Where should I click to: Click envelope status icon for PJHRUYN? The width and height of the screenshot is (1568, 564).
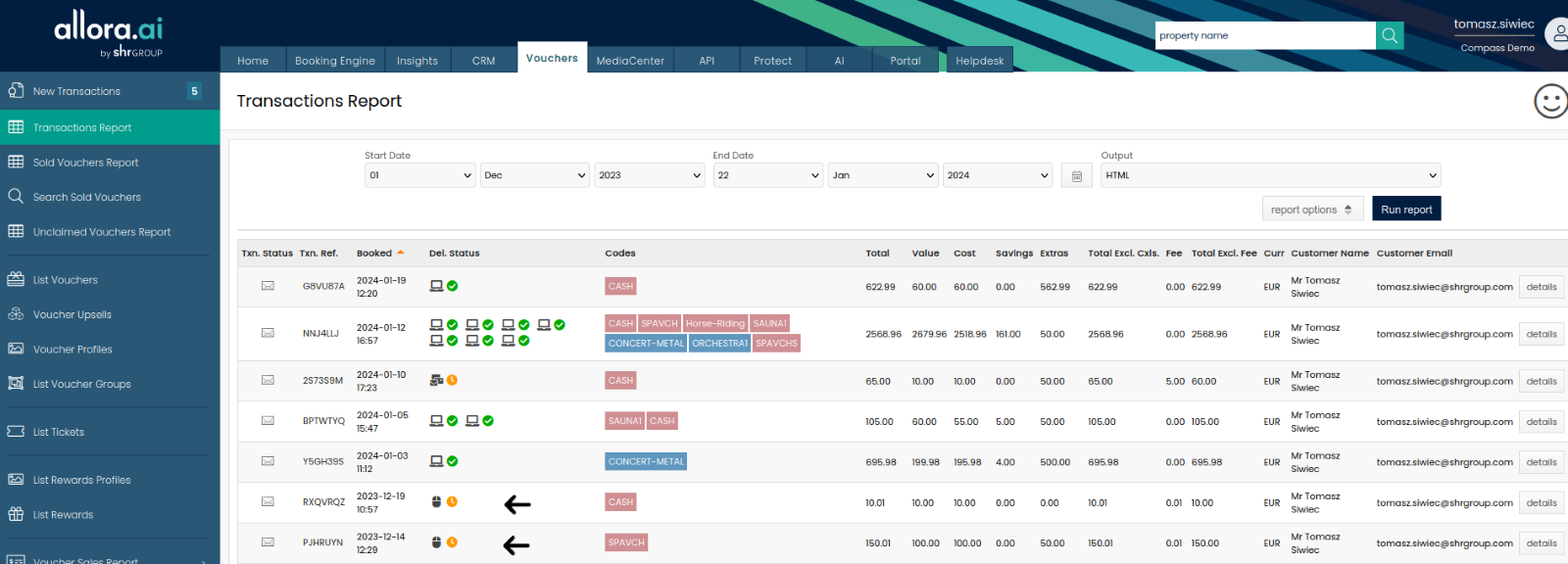[x=268, y=541]
